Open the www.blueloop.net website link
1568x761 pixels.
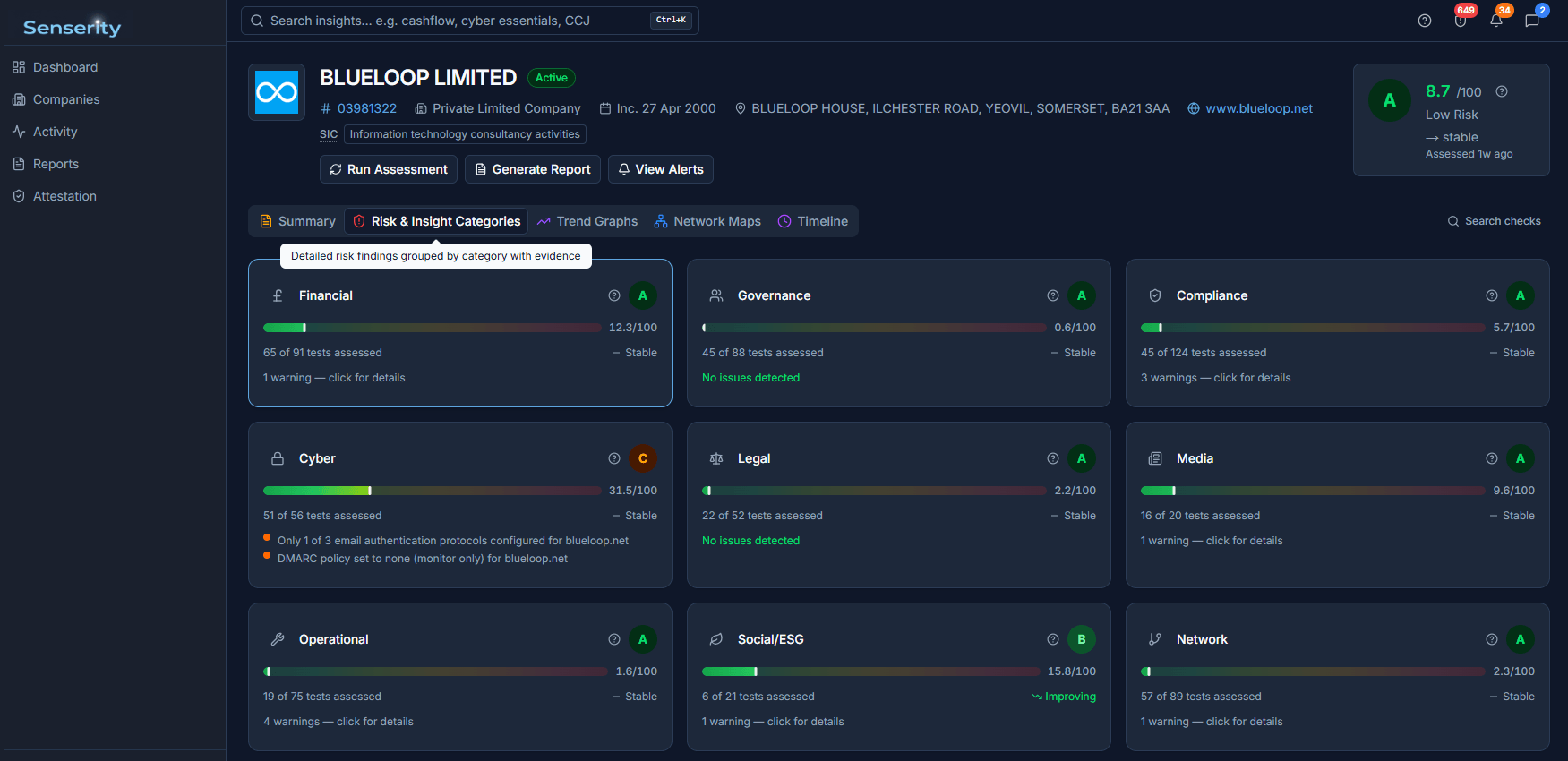pos(1259,108)
